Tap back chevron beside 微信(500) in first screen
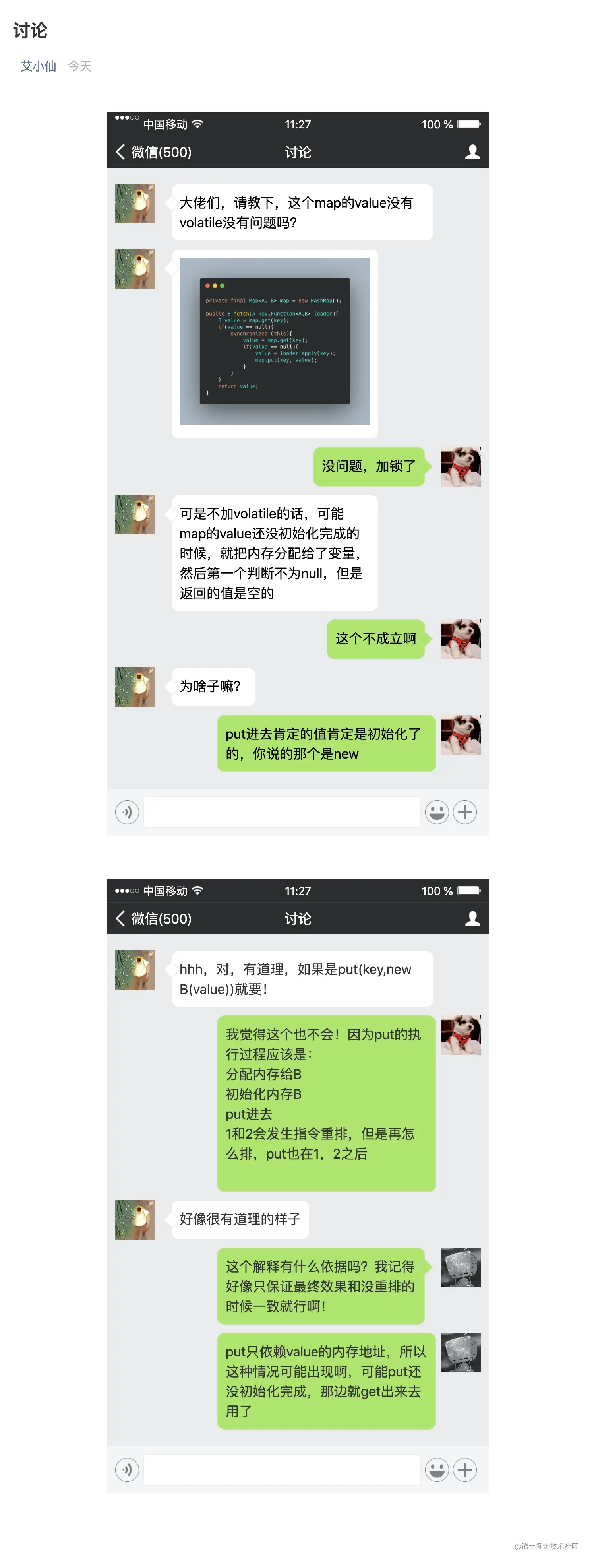Image resolution: width=596 pixels, height=1568 pixels. (x=120, y=152)
